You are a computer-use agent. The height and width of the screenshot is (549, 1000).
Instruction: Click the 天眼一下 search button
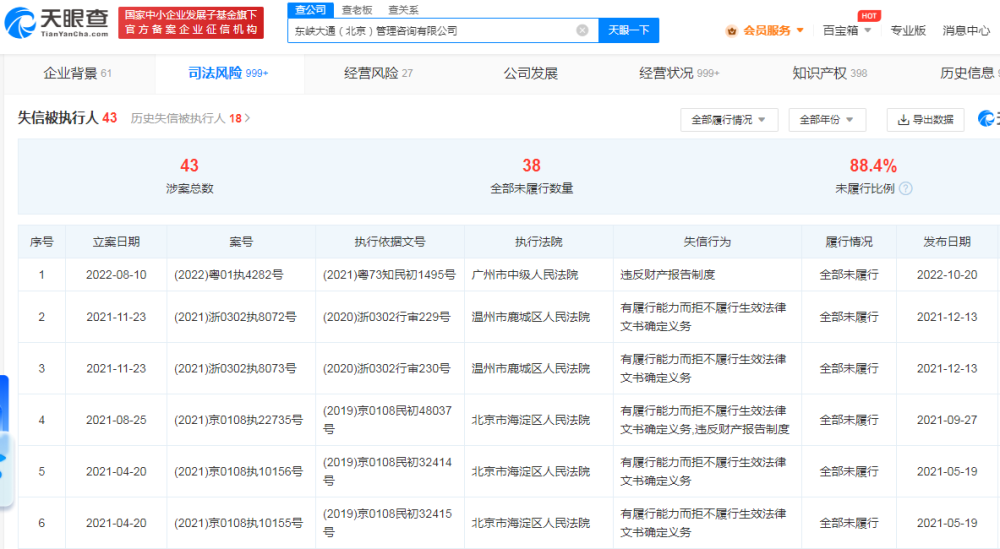(x=628, y=30)
